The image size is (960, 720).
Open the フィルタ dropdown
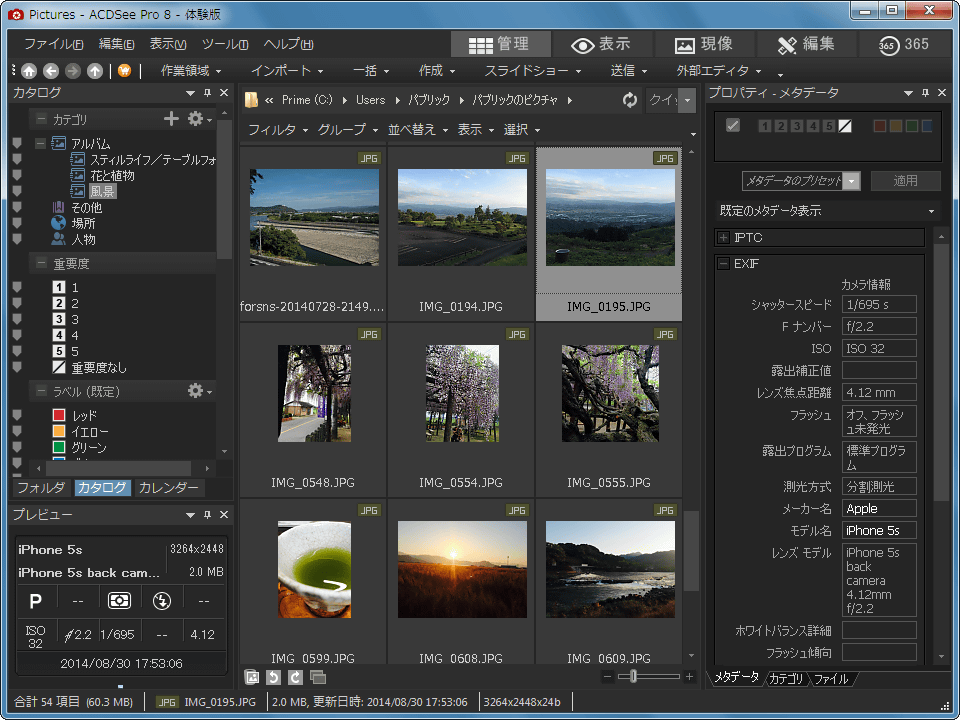point(277,130)
